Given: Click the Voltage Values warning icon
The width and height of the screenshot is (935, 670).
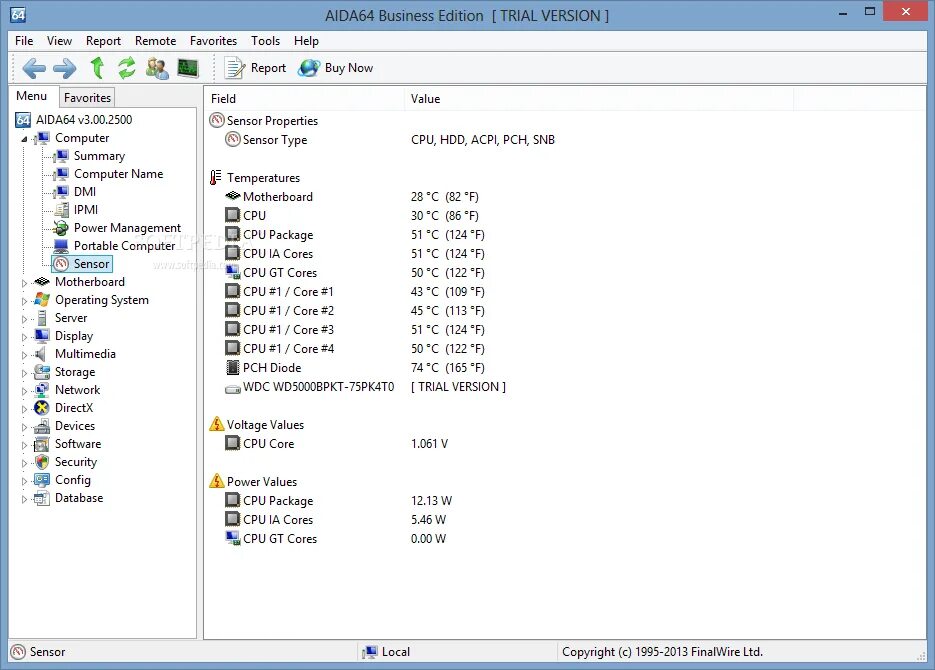Looking at the screenshot, I should (x=216, y=424).
